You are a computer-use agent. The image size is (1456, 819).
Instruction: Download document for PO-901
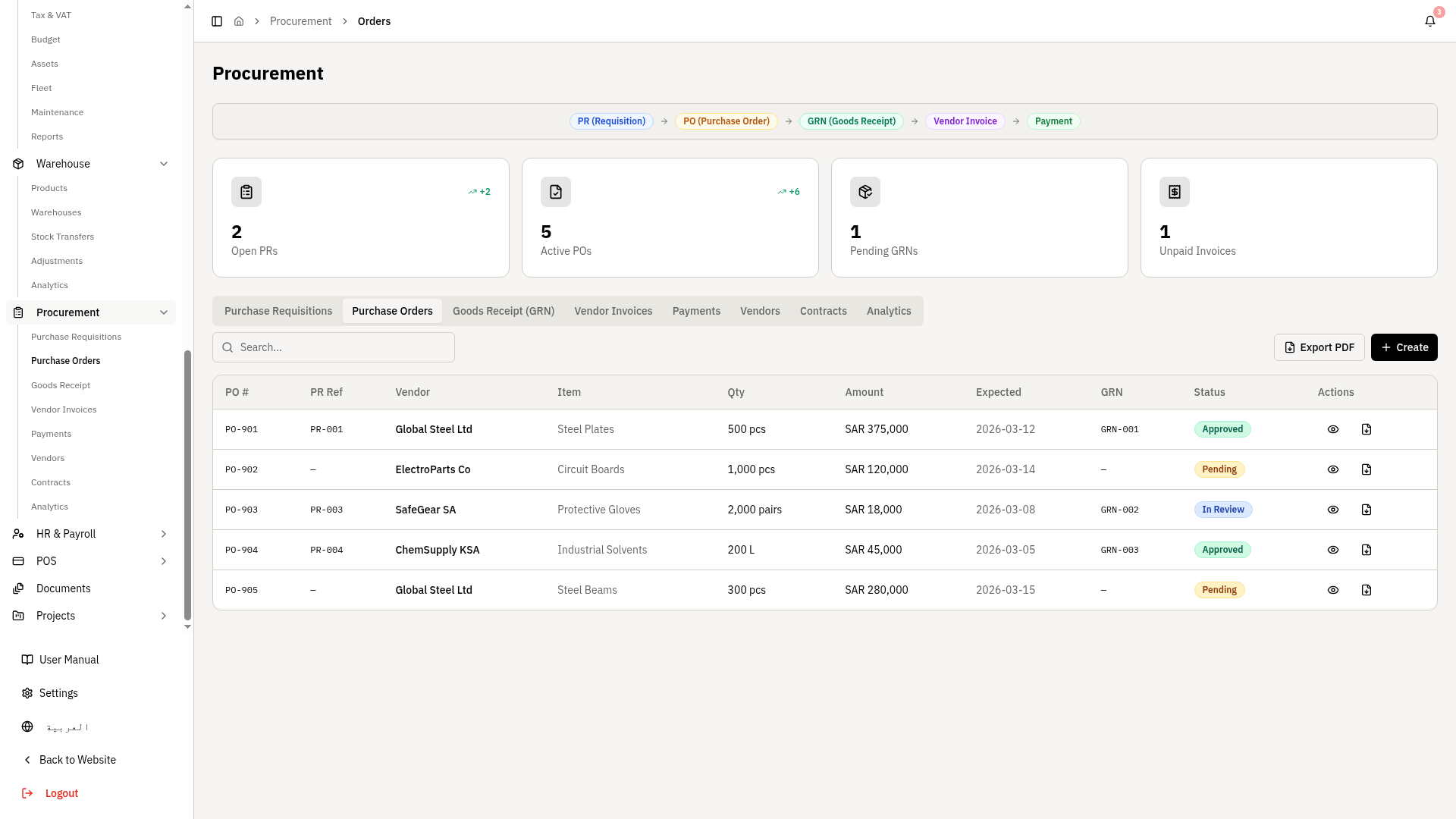(1366, 429)
